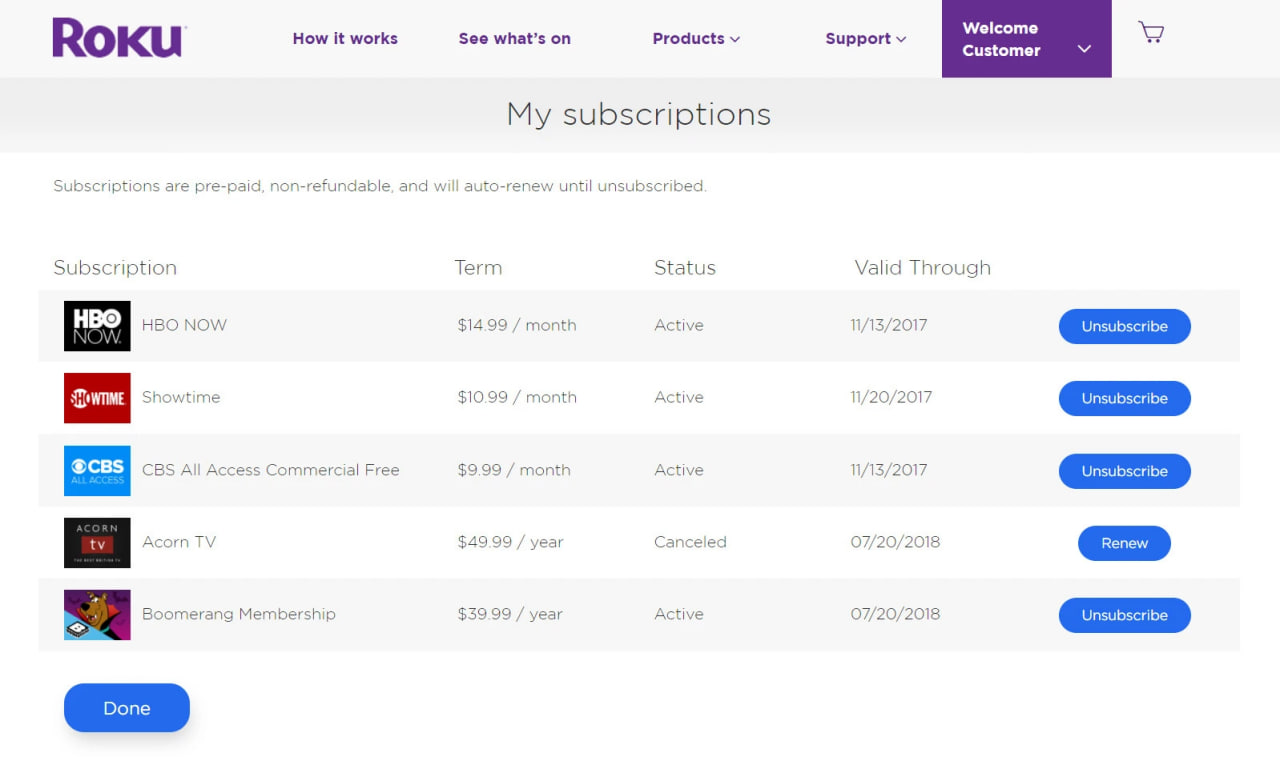Viewport: 1280px width, 757px height.
Task: Select CBS All Access Commercial Free text
Action: [x=271, y=470]
